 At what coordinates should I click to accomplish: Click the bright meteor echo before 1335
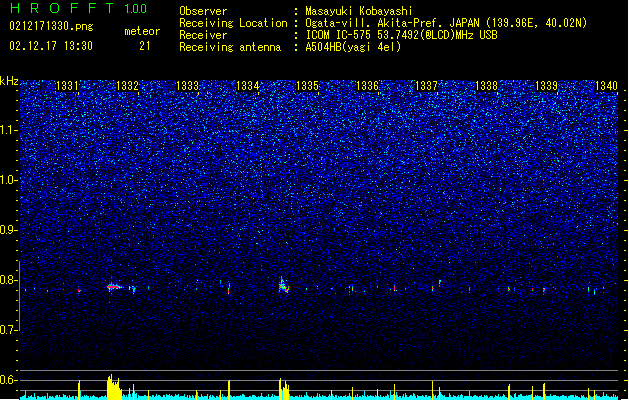[284, 285]
